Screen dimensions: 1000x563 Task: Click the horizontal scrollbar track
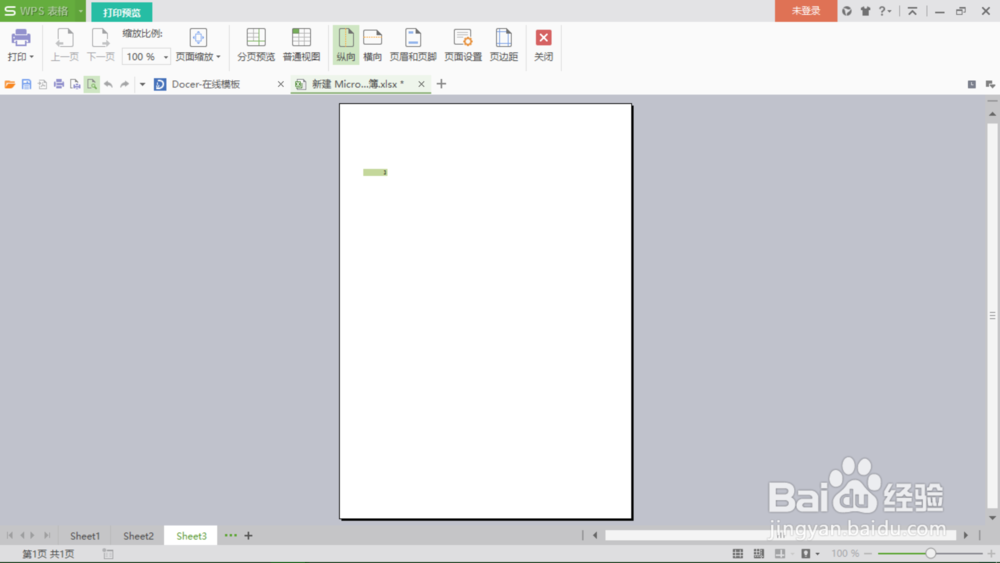780,536
